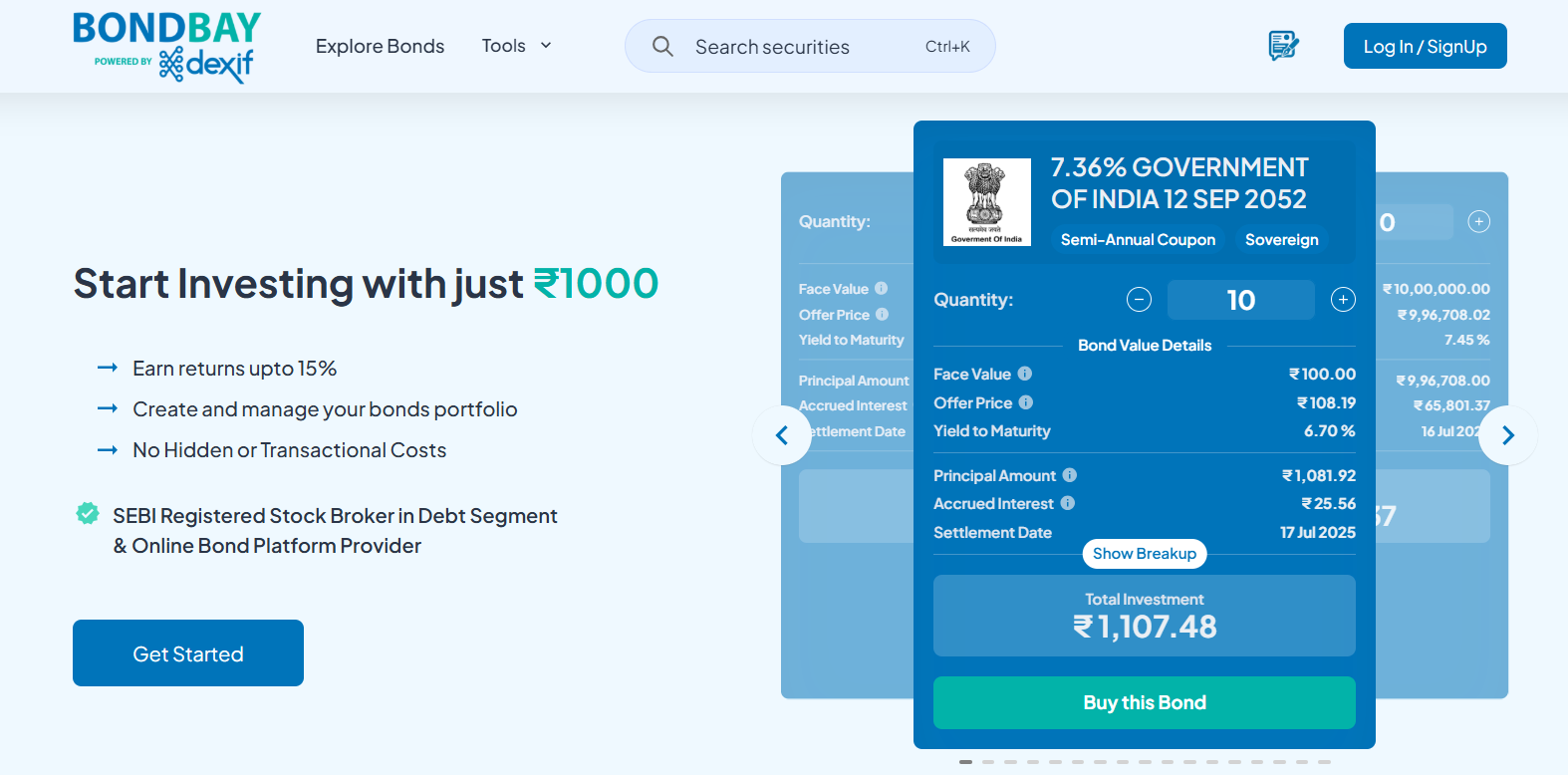Screen dimensions: 1568x775
Task: Click Accrued Interest info icon
Action: tap(1068, 503)
